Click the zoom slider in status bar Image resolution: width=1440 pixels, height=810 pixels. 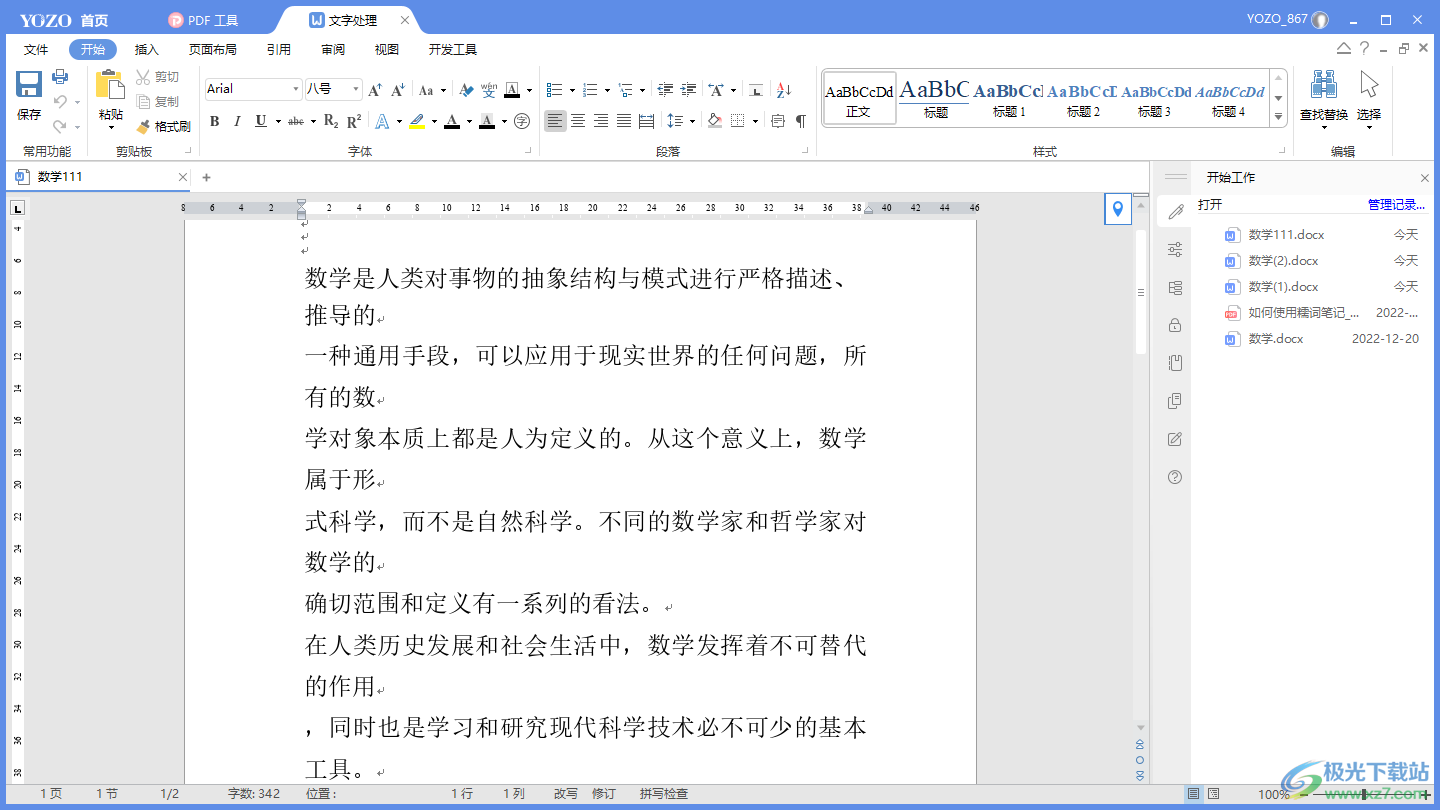click(x=1363, y=794)
